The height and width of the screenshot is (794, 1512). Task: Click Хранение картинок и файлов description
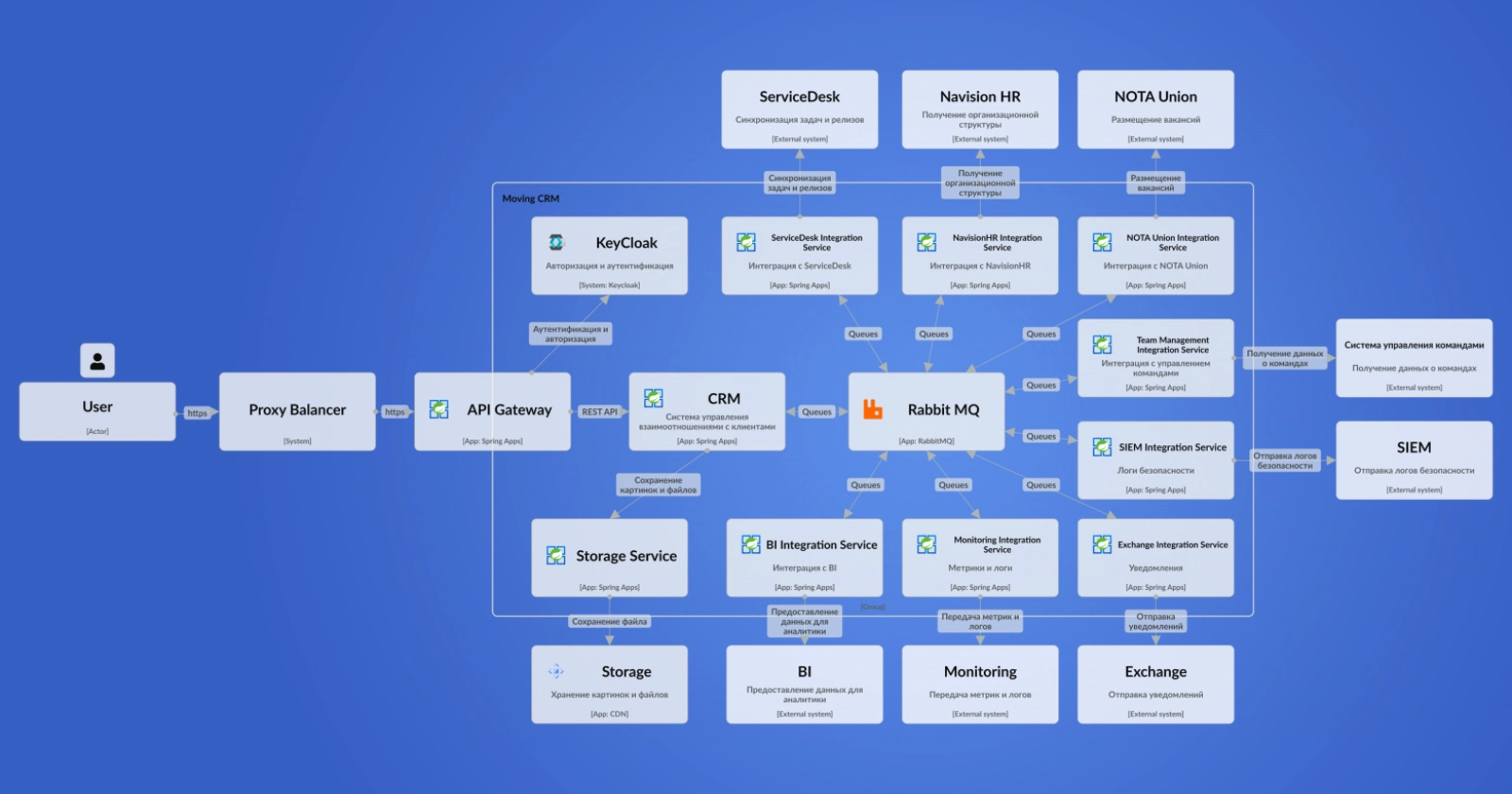click(610, 695)
